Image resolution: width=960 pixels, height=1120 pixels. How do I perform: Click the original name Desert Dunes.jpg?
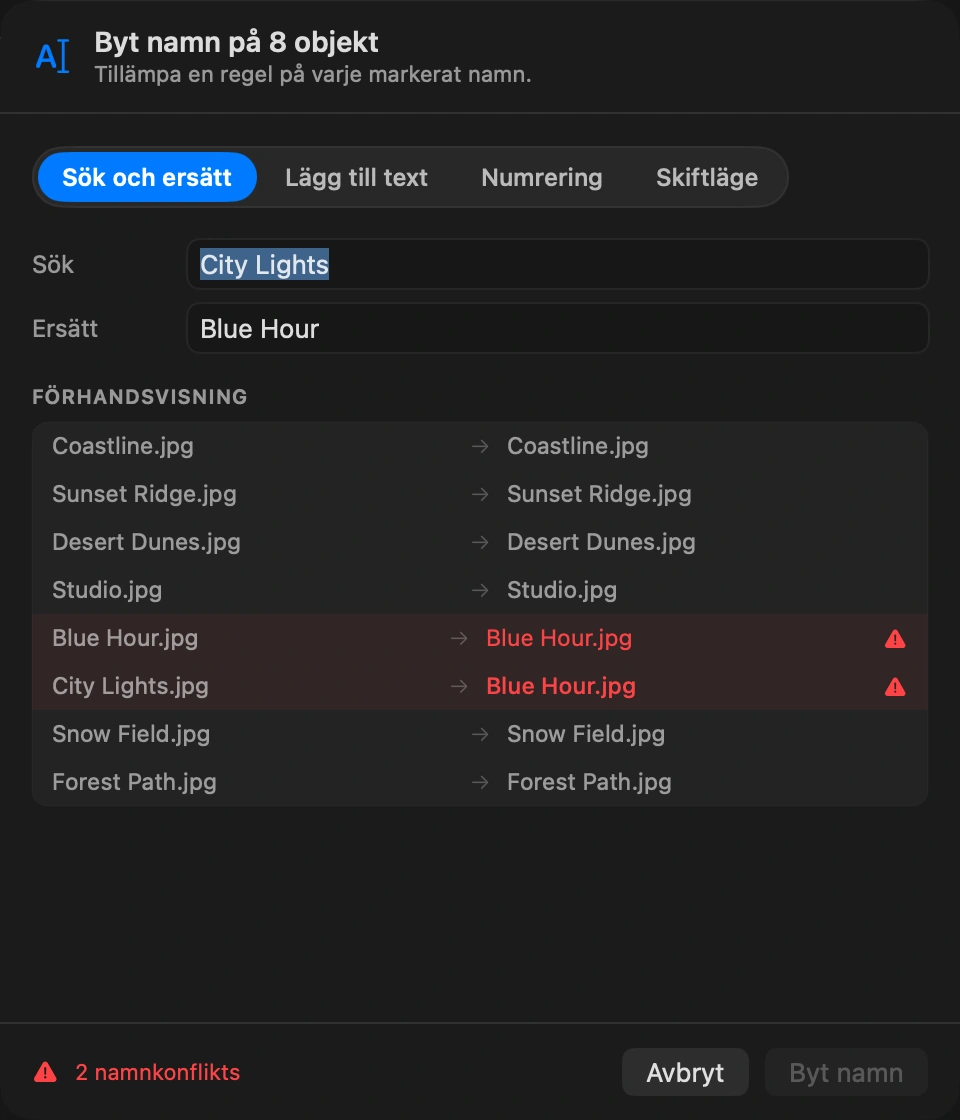click(x=146, y=542)
